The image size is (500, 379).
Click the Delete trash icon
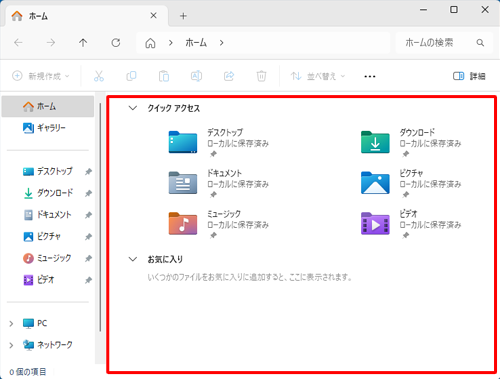pyautogui.click(x=261, y=76)
